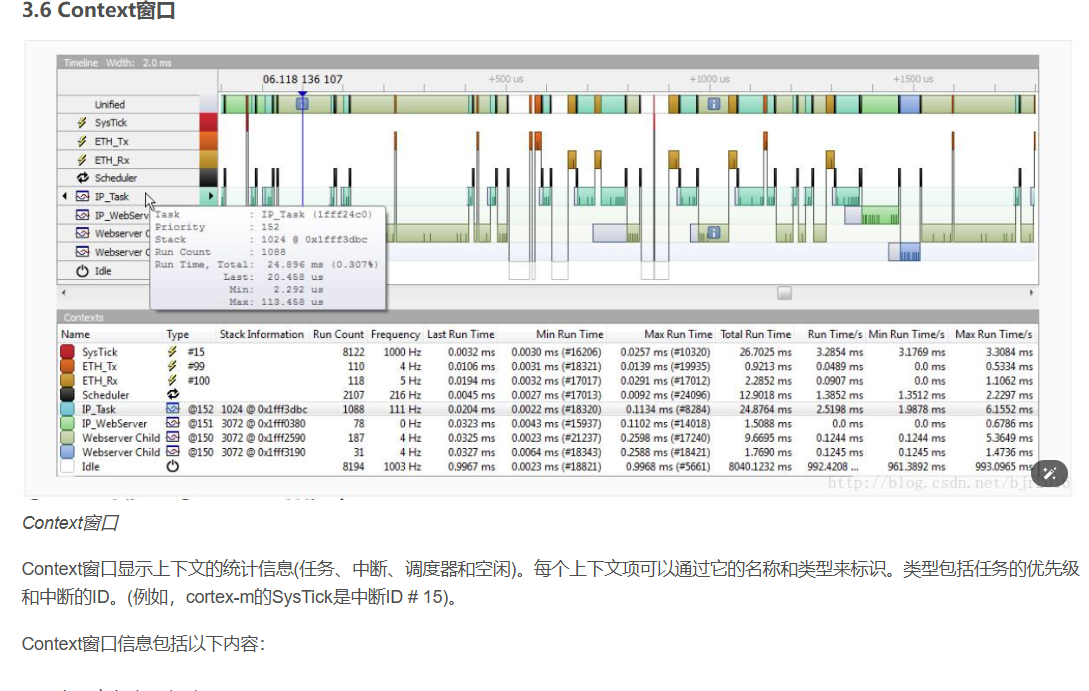Click the Total Run Time column header
The image size is (1089, 691).
(756, 335)
